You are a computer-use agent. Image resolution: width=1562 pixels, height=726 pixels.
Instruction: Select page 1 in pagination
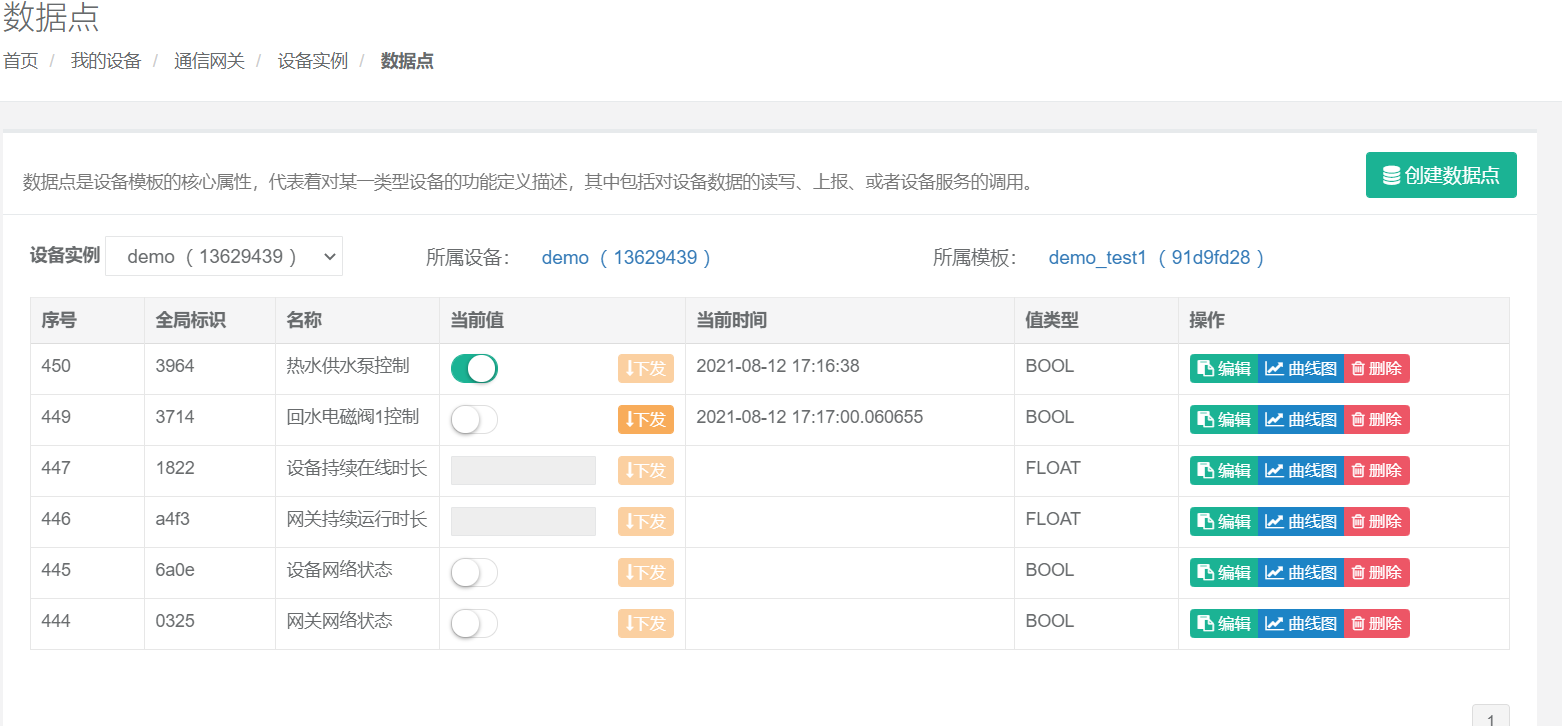(x=1491, y=717)
